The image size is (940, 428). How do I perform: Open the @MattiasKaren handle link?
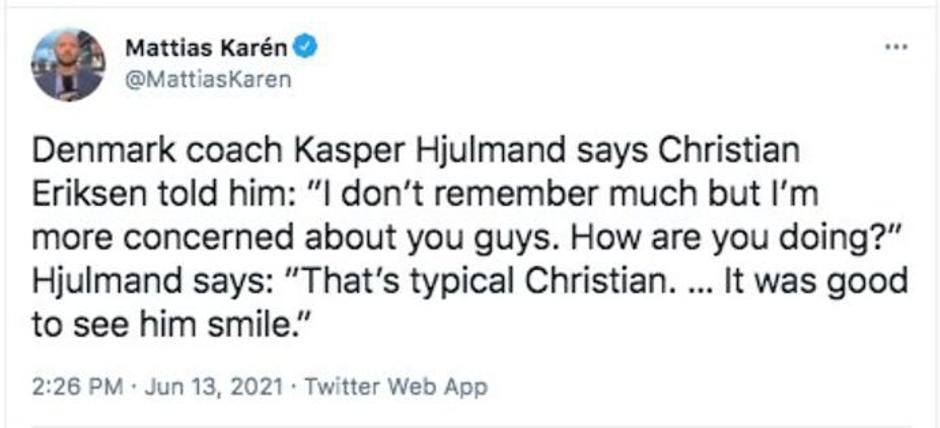(208, 80)
